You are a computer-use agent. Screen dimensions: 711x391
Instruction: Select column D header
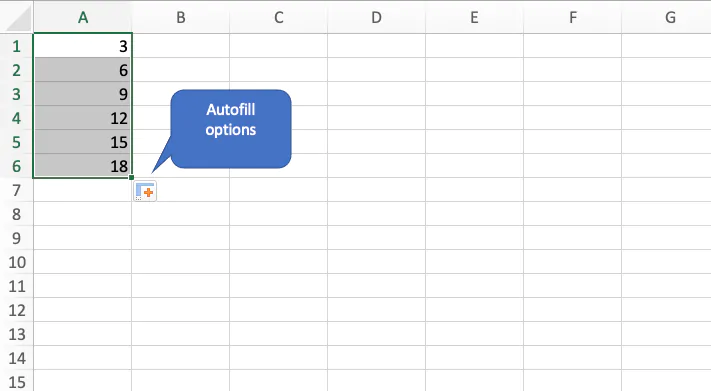tap(376, 18)
